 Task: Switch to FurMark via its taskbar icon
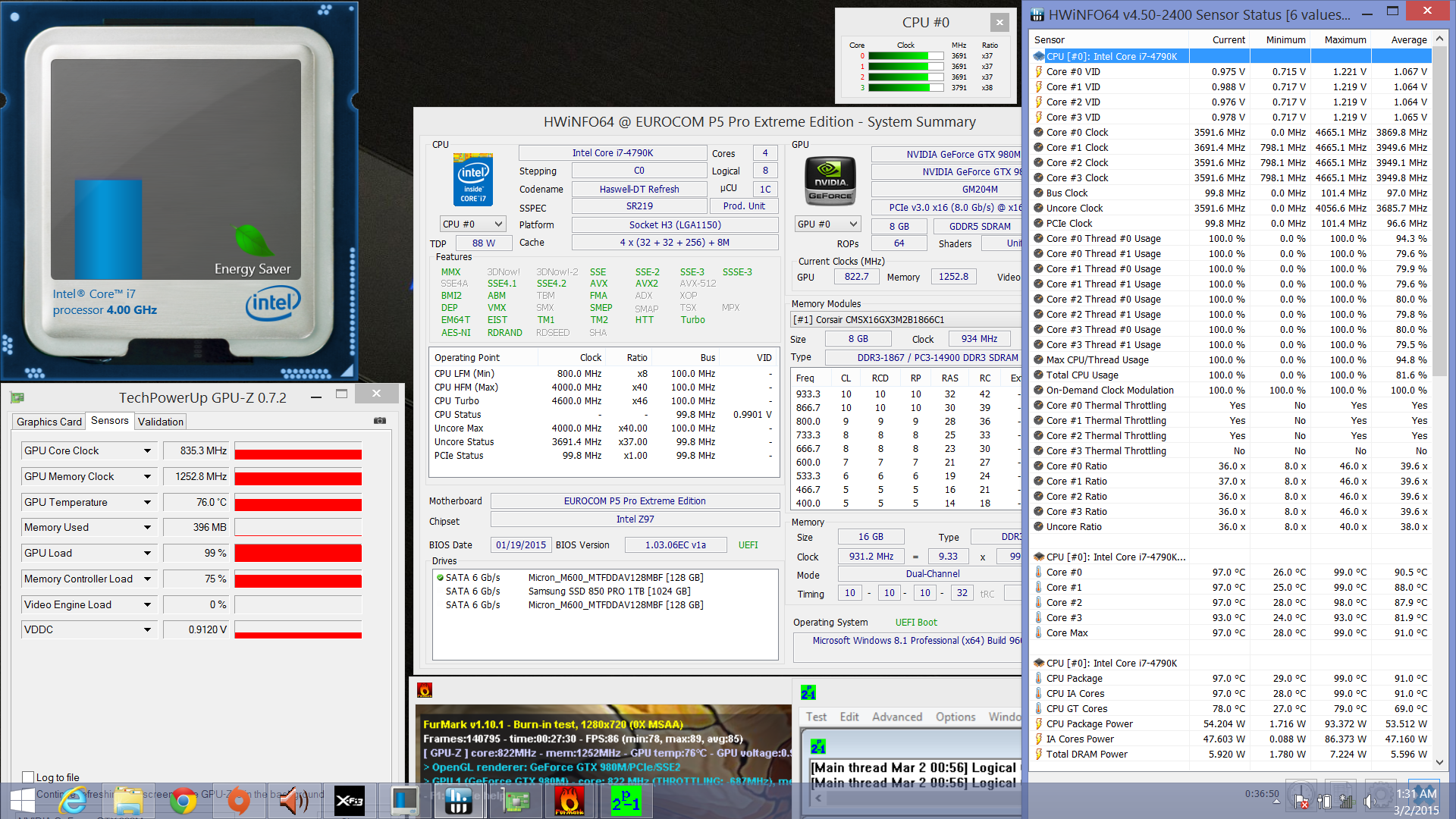pyautogui.click(x=570, y=801)
